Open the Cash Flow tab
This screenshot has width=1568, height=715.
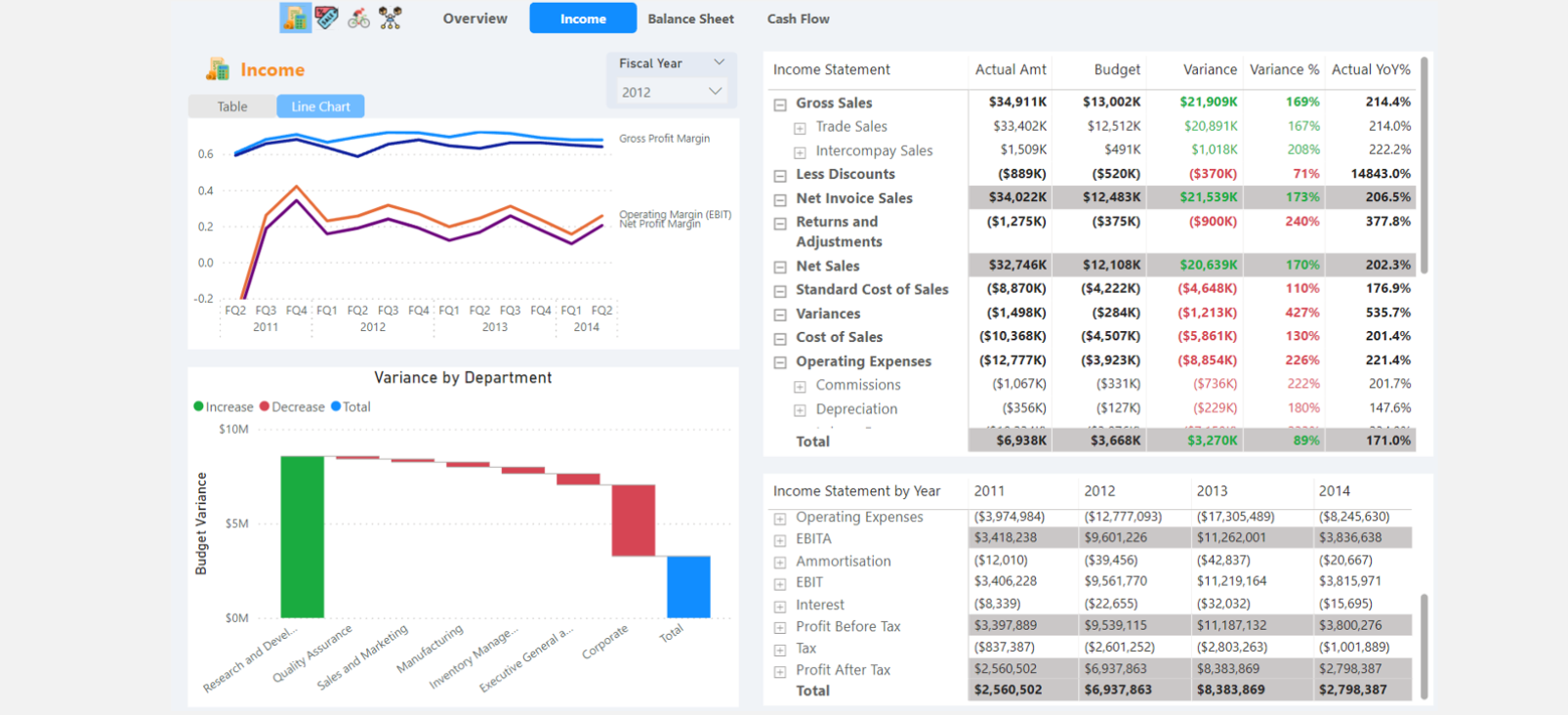(x=798, y=19)
